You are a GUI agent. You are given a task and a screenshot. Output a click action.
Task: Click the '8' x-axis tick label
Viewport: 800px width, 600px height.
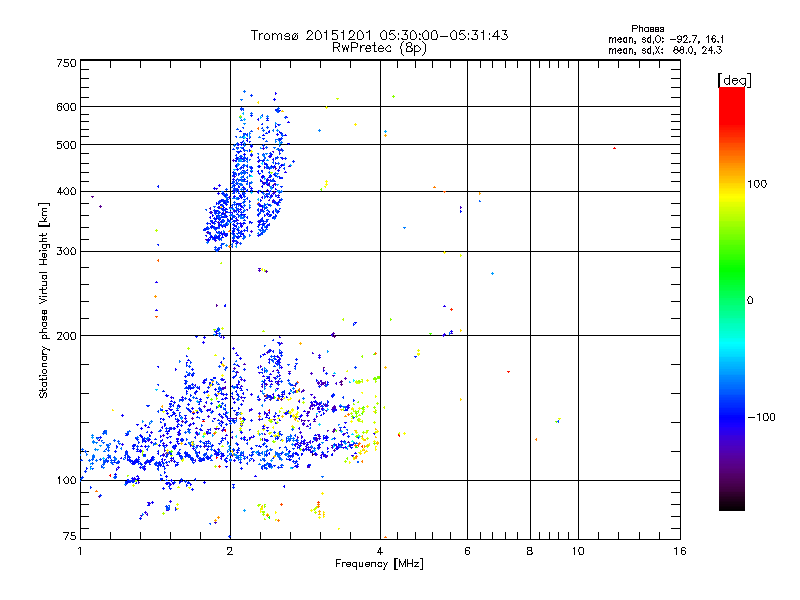[530, 551]
